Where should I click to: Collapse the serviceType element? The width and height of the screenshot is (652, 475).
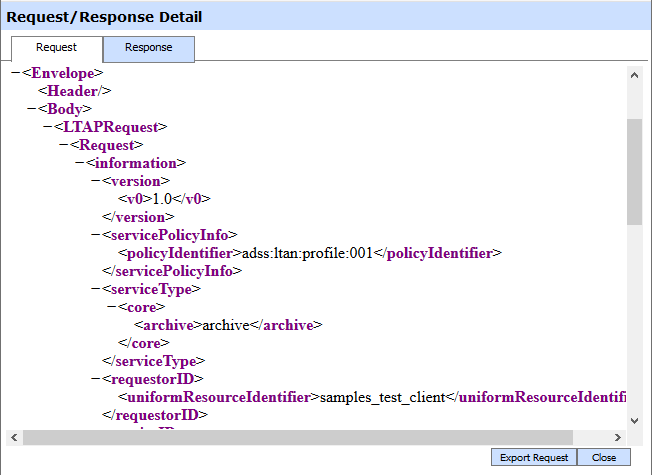[94, 289]
